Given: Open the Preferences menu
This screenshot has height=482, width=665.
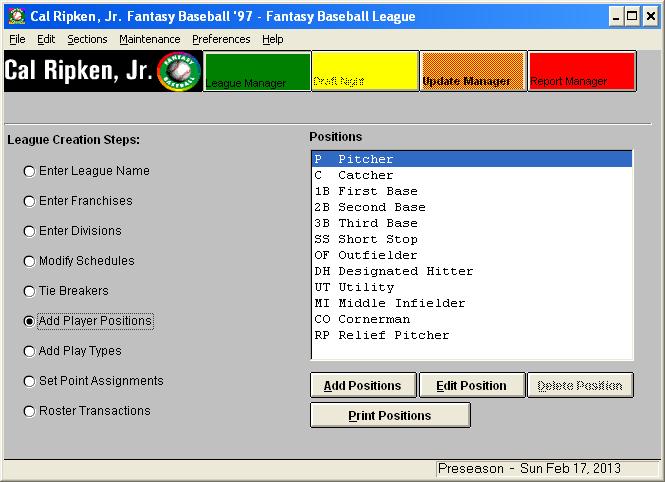Looking at the screenshot, I should [221, 39].
